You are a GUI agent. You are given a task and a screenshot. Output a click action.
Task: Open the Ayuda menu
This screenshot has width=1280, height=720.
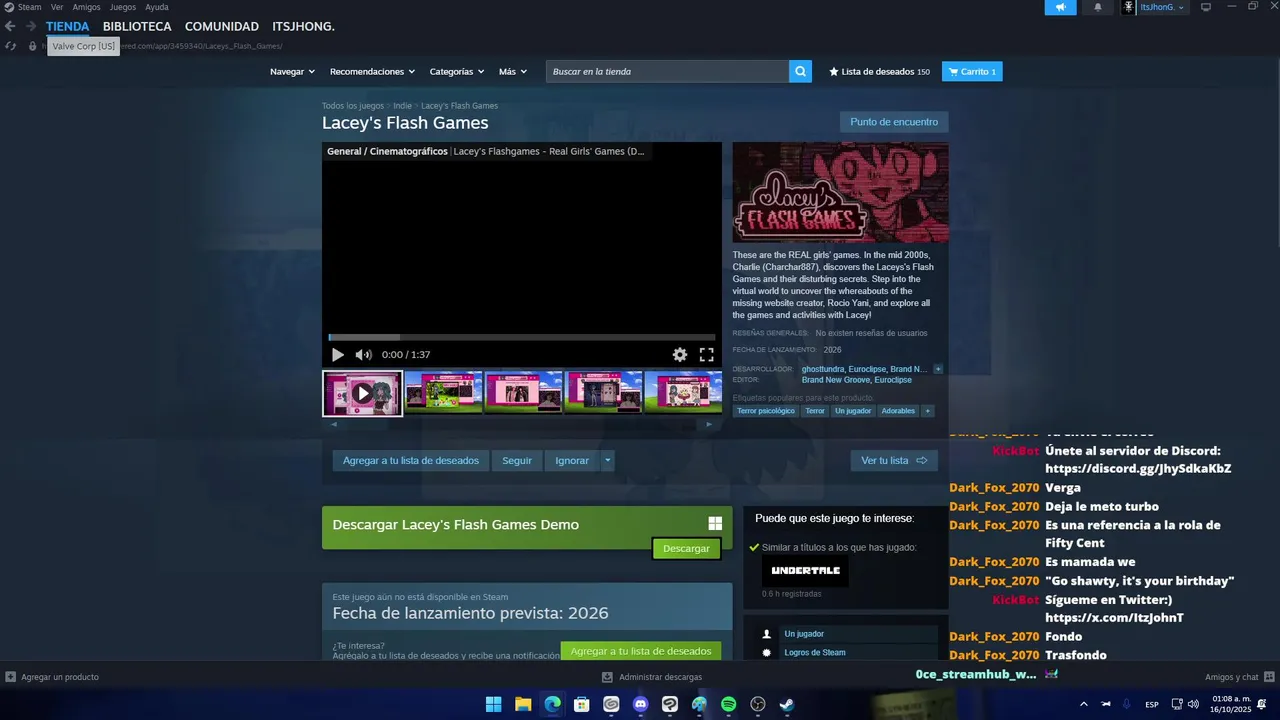pos(157,7)
